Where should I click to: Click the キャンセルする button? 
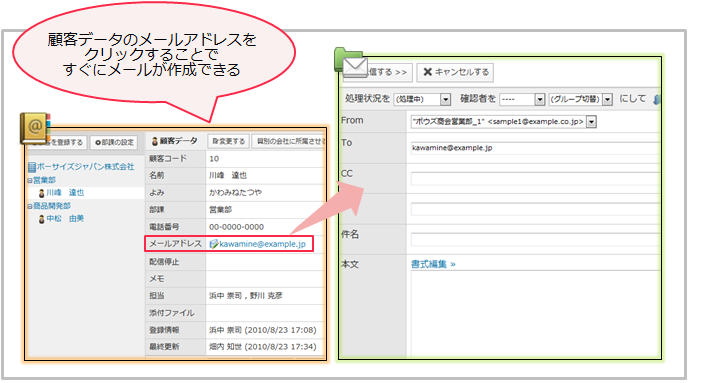coord(455,72)
